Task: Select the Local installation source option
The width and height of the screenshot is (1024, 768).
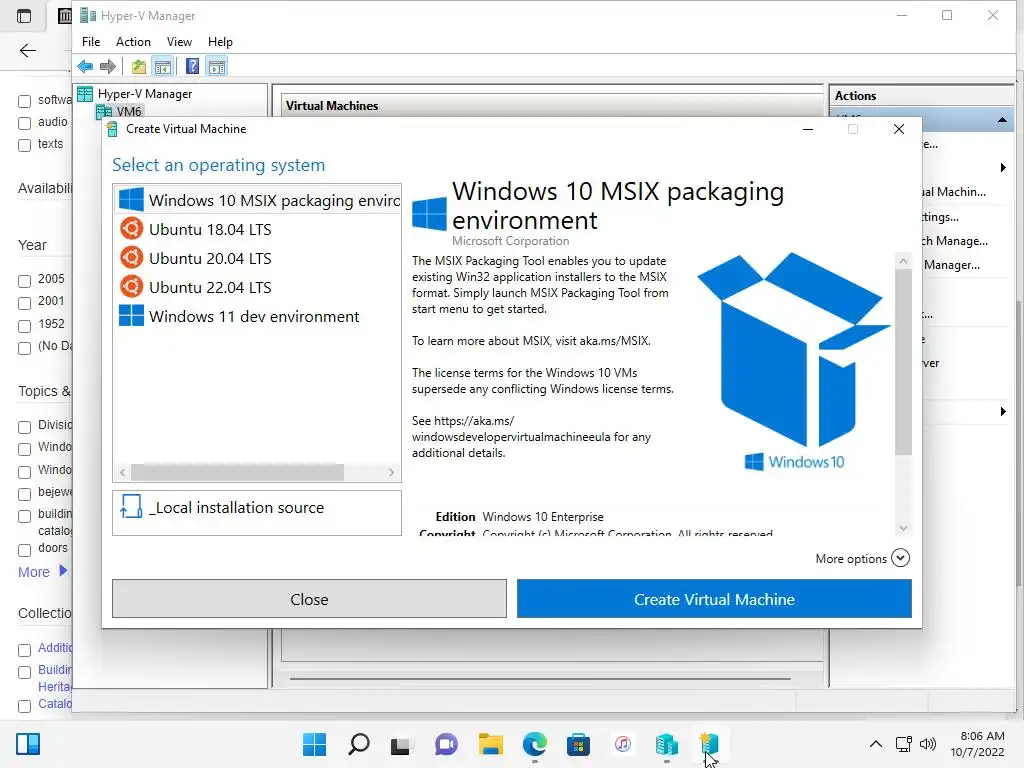Action: click(257, 513)
